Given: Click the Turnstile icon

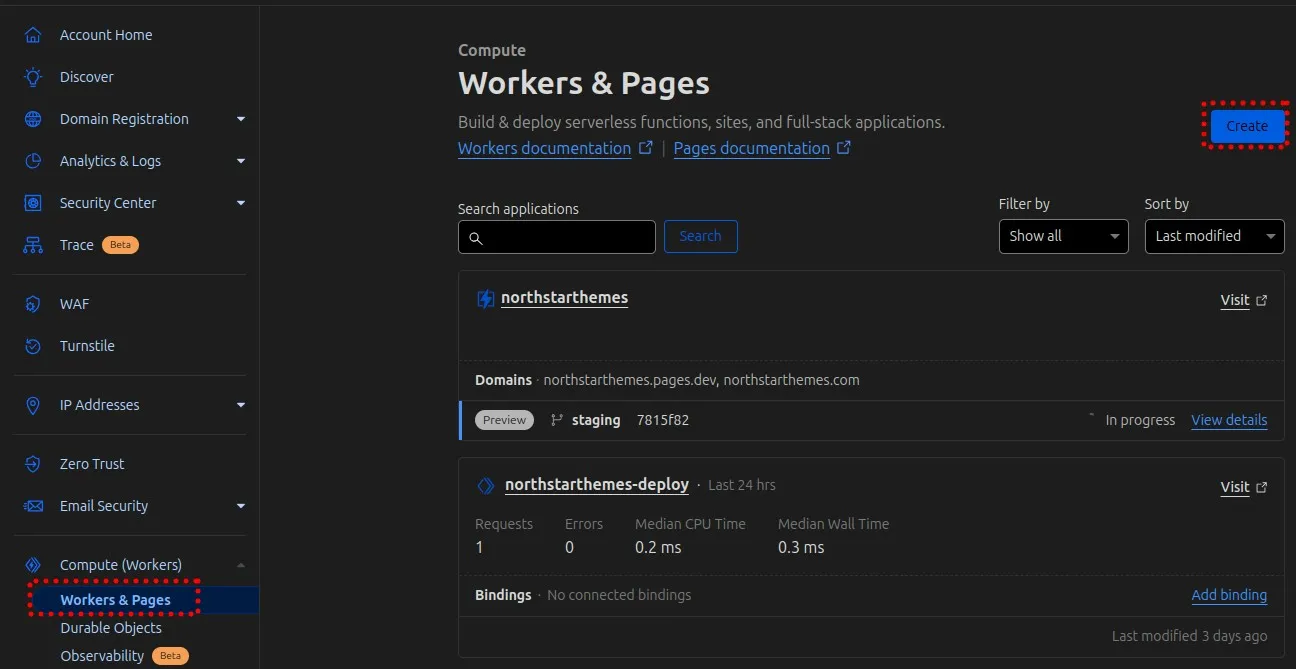Looking at the screenshot, I should coord(33,346).
